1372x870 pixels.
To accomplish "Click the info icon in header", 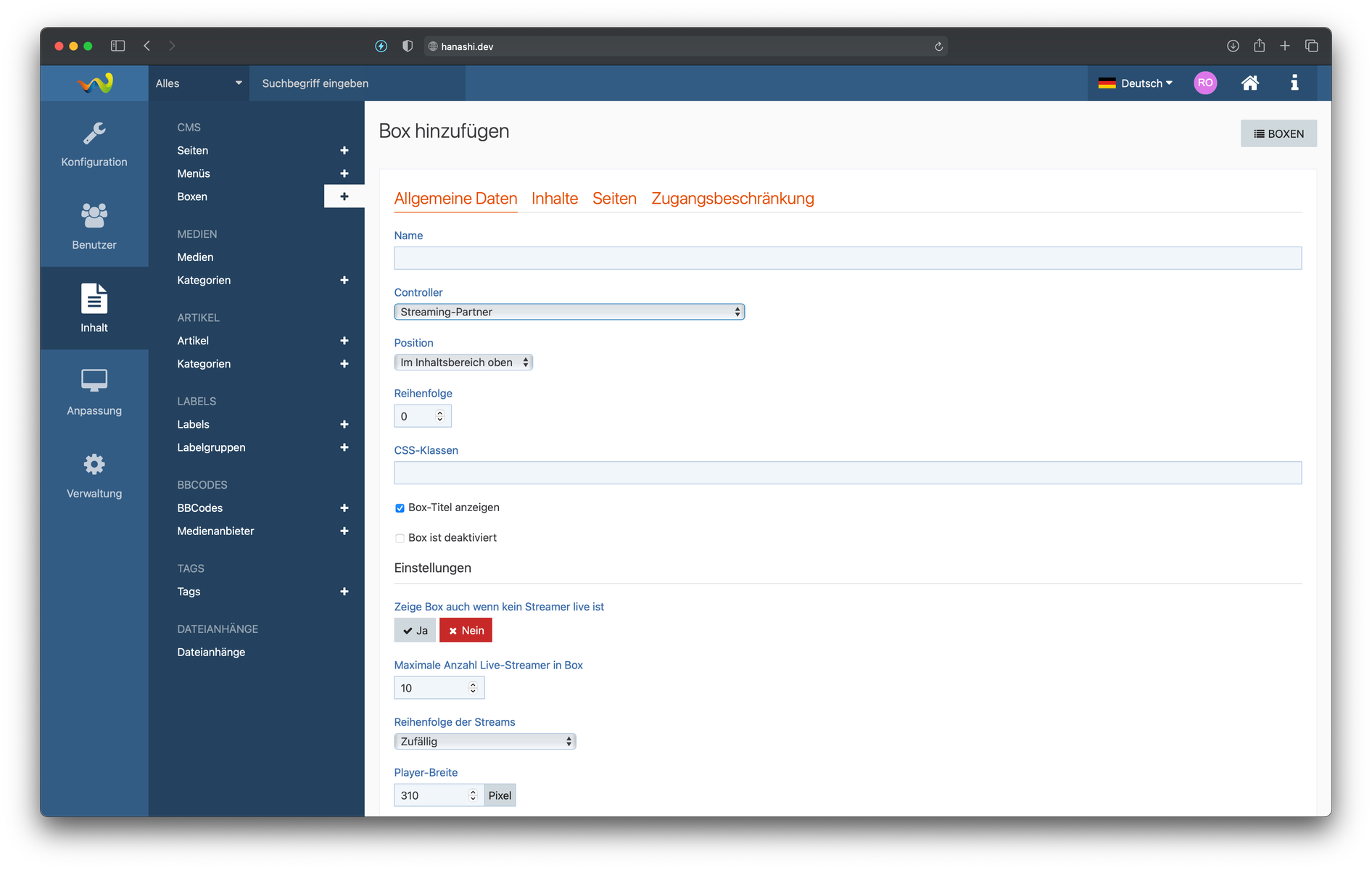I will tap(1294, 83).
